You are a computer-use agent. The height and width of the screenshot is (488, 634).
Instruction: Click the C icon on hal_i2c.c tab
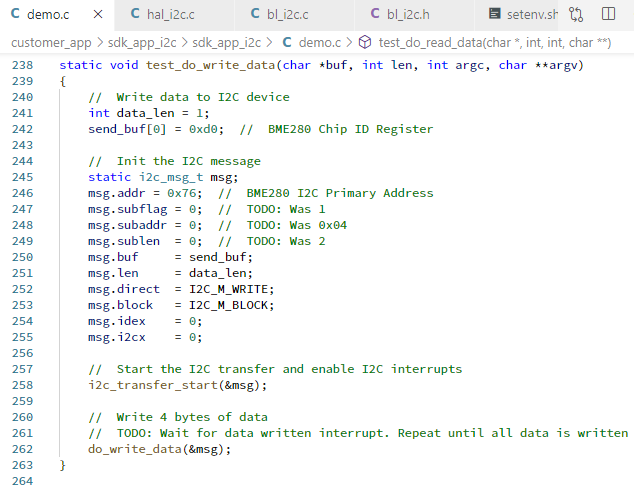click(135, 15)
